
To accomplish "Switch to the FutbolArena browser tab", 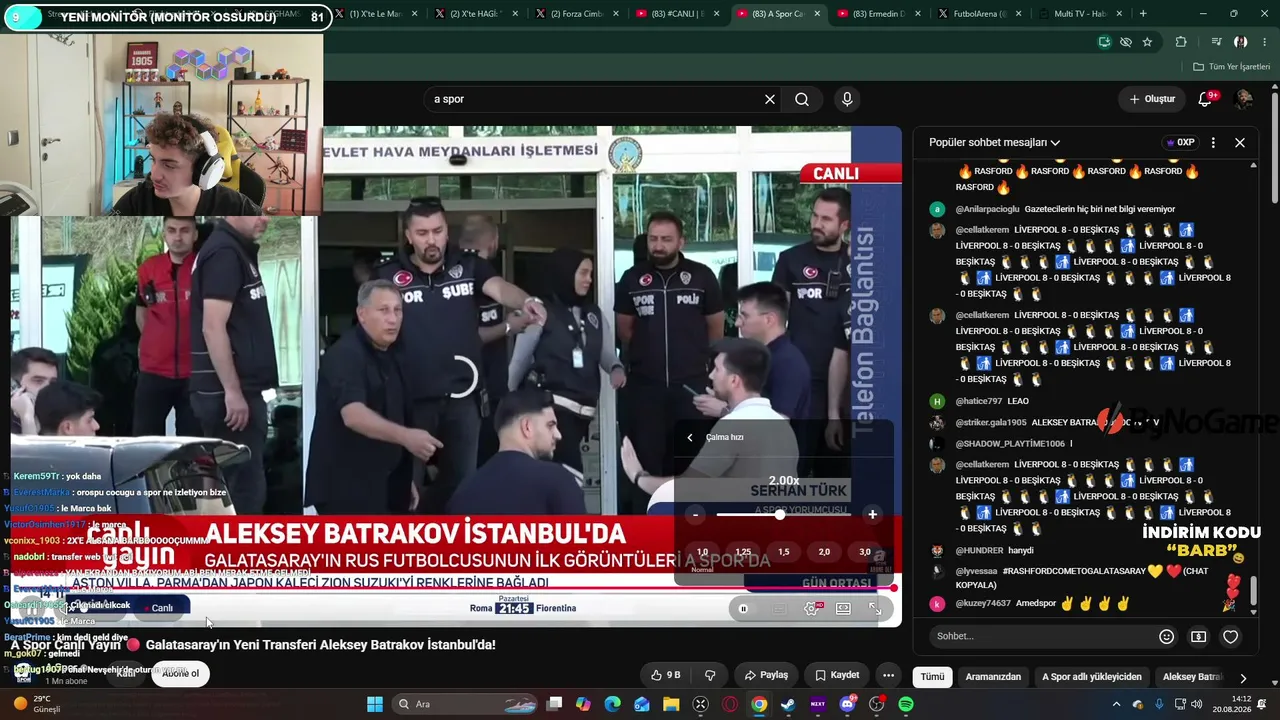I will (x=979, y=14).
